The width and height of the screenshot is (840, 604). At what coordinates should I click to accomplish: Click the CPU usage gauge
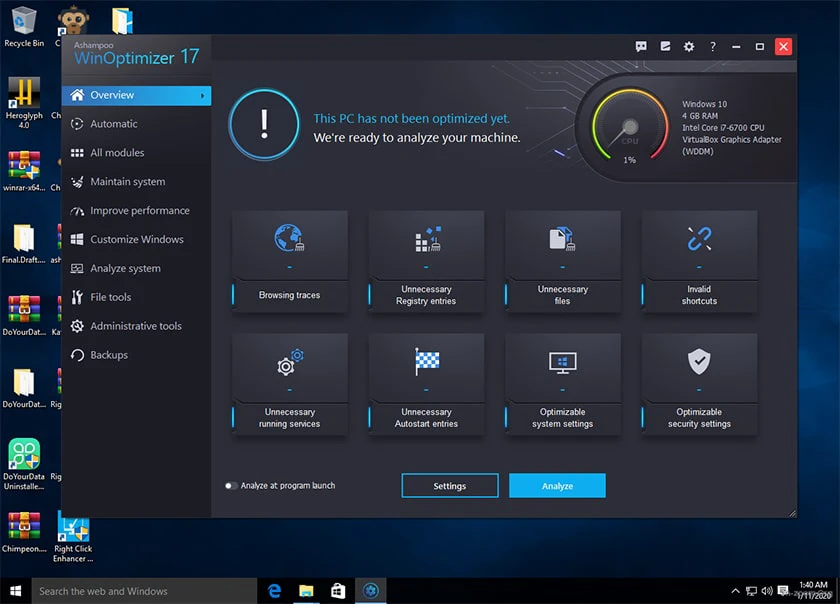tap(630, 127)
